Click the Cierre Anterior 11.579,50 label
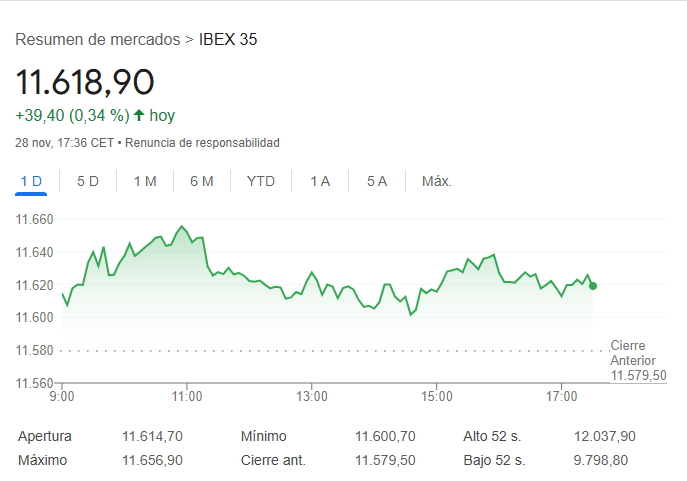The image size is (687, 481). pyautogui.click(x=638, y=361)
